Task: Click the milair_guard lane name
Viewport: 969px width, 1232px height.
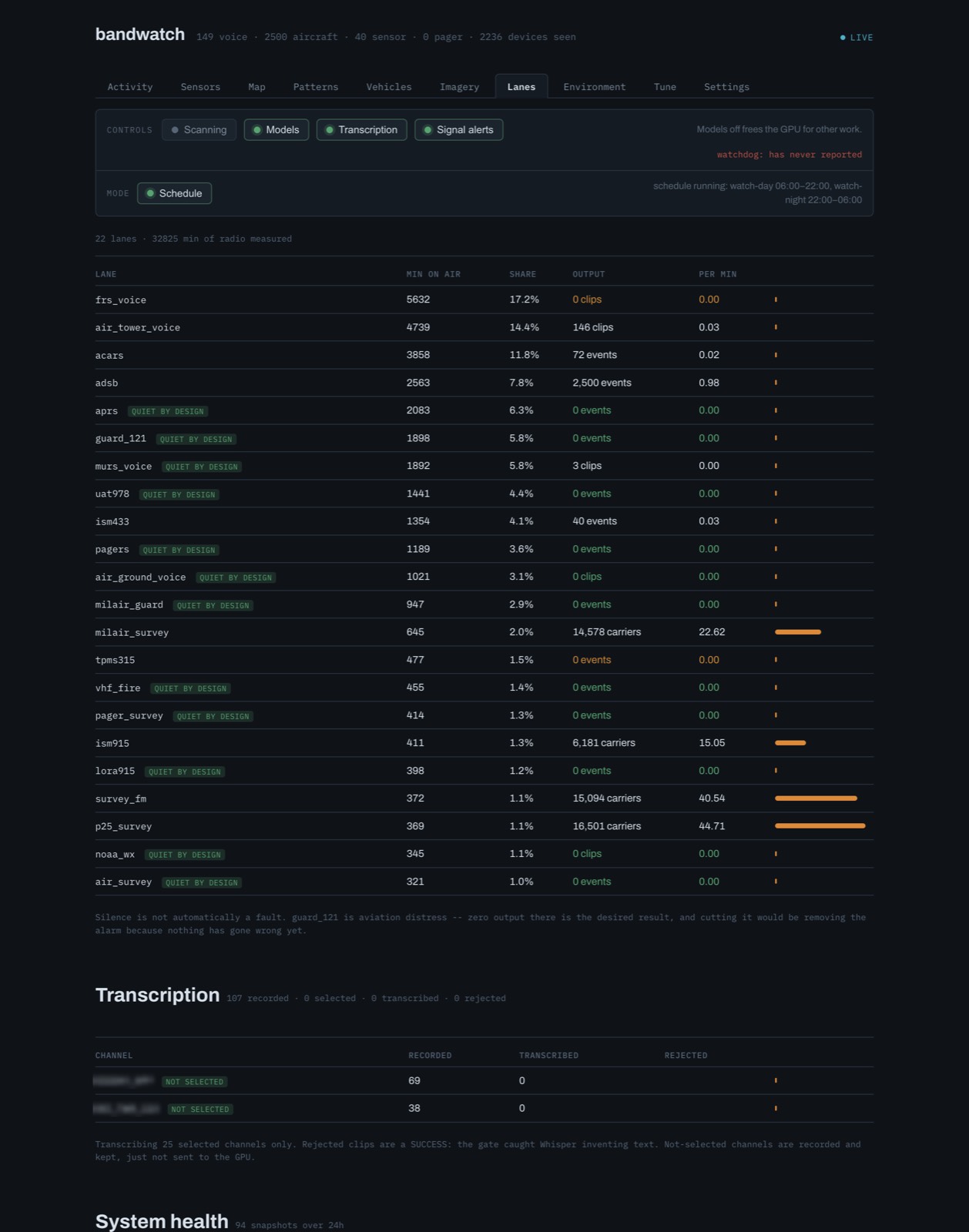Action: 129,604
